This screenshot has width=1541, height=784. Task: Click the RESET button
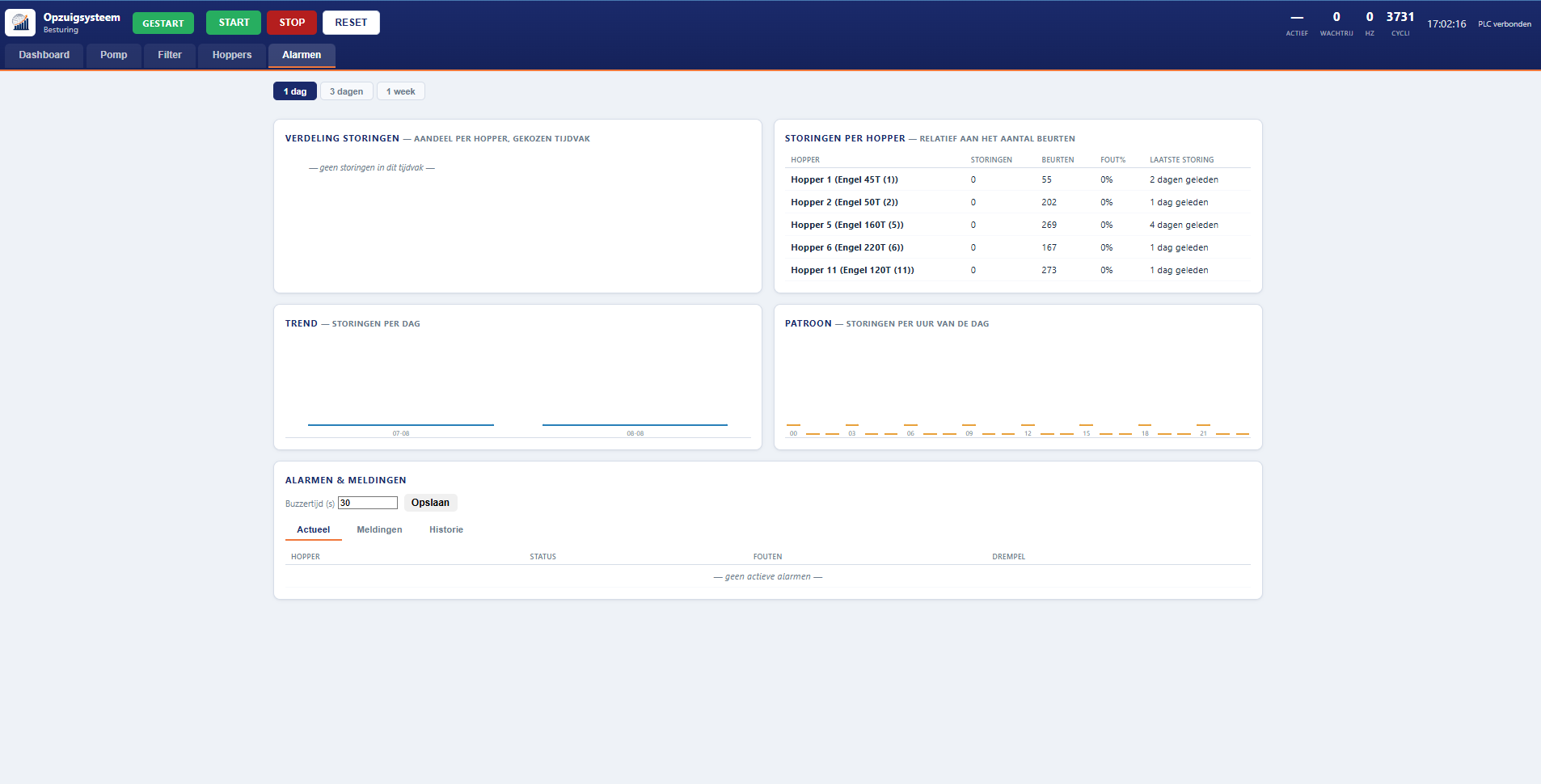[x=351, y=23]
